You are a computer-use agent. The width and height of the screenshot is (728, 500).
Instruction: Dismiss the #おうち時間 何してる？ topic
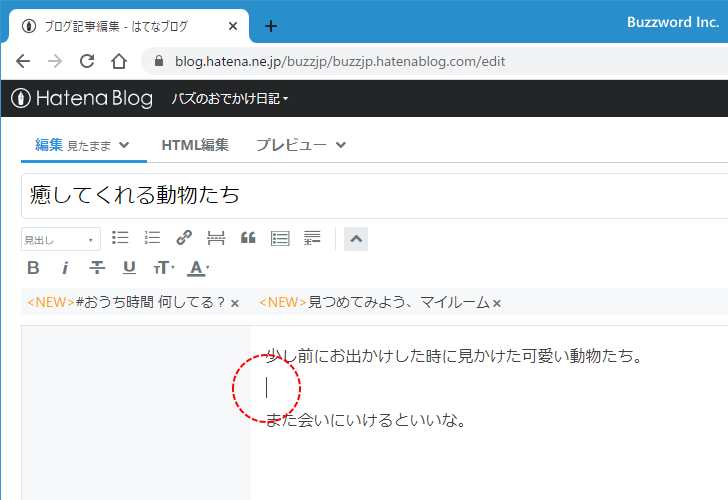tap(235, 304)
